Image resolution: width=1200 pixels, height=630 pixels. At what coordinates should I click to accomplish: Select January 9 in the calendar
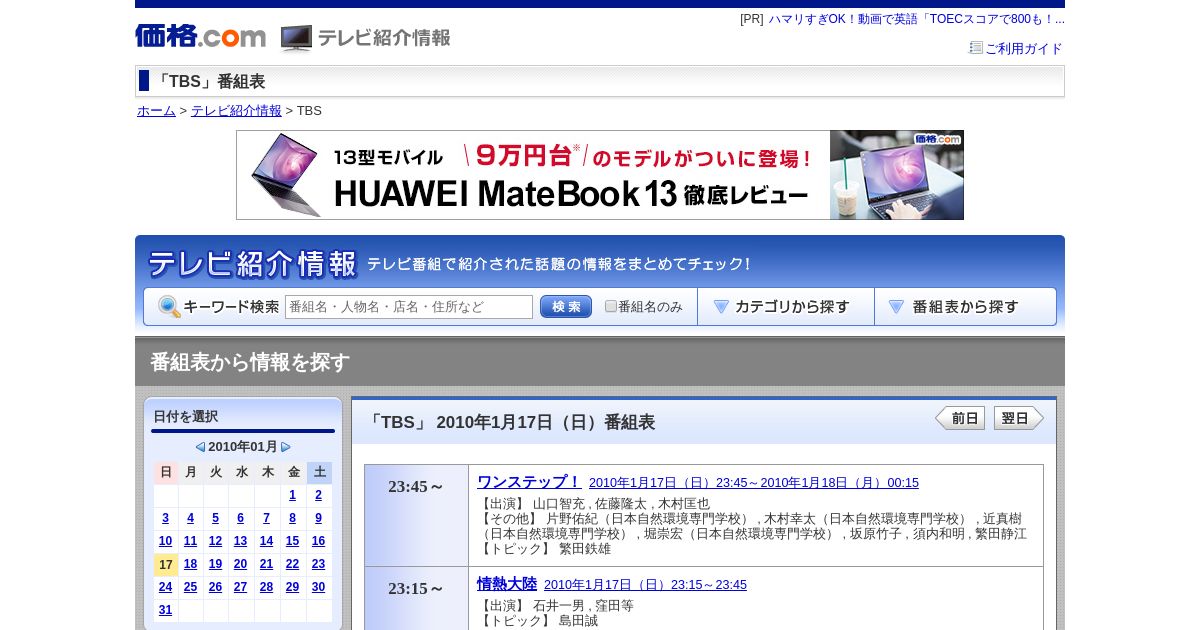[x=319, y=518]
